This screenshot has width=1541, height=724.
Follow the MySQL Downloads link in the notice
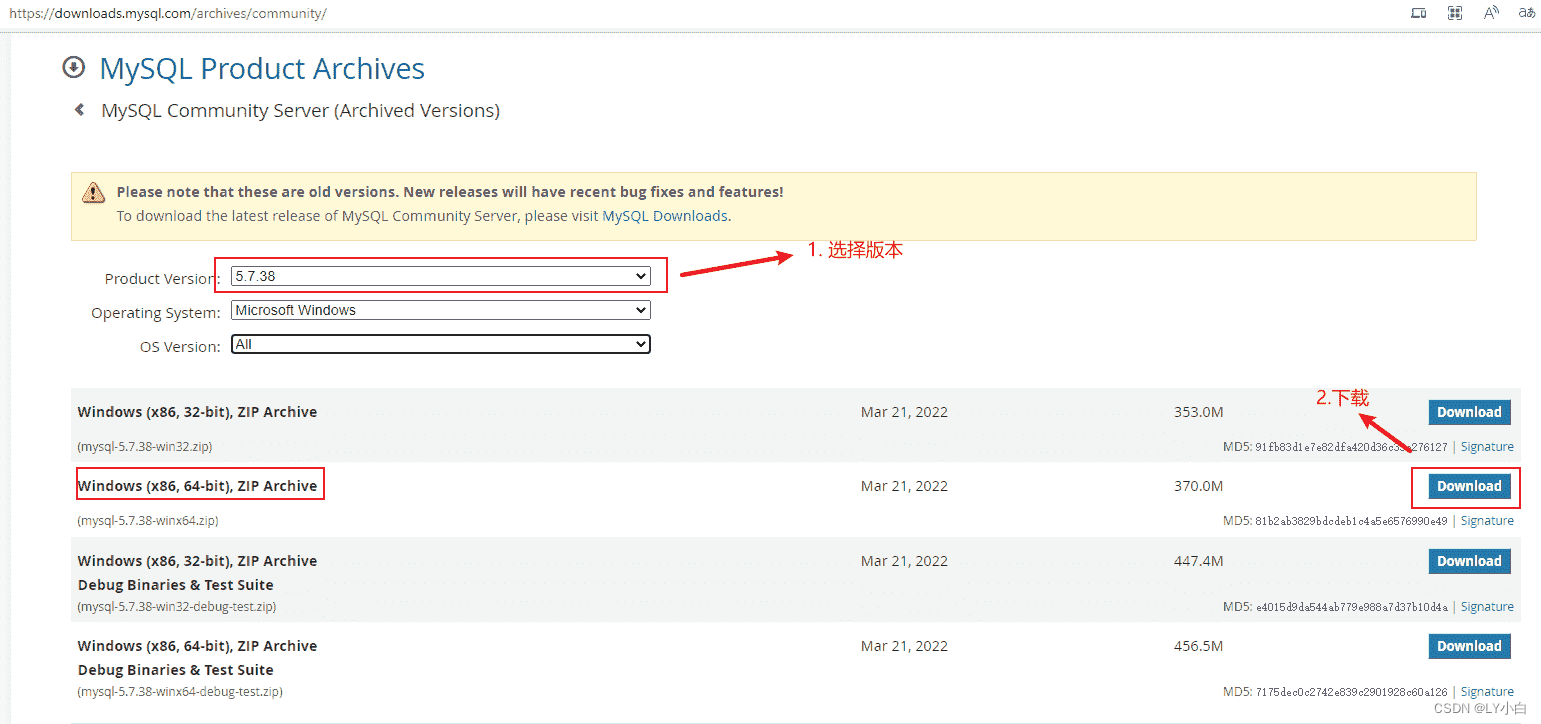665,215
